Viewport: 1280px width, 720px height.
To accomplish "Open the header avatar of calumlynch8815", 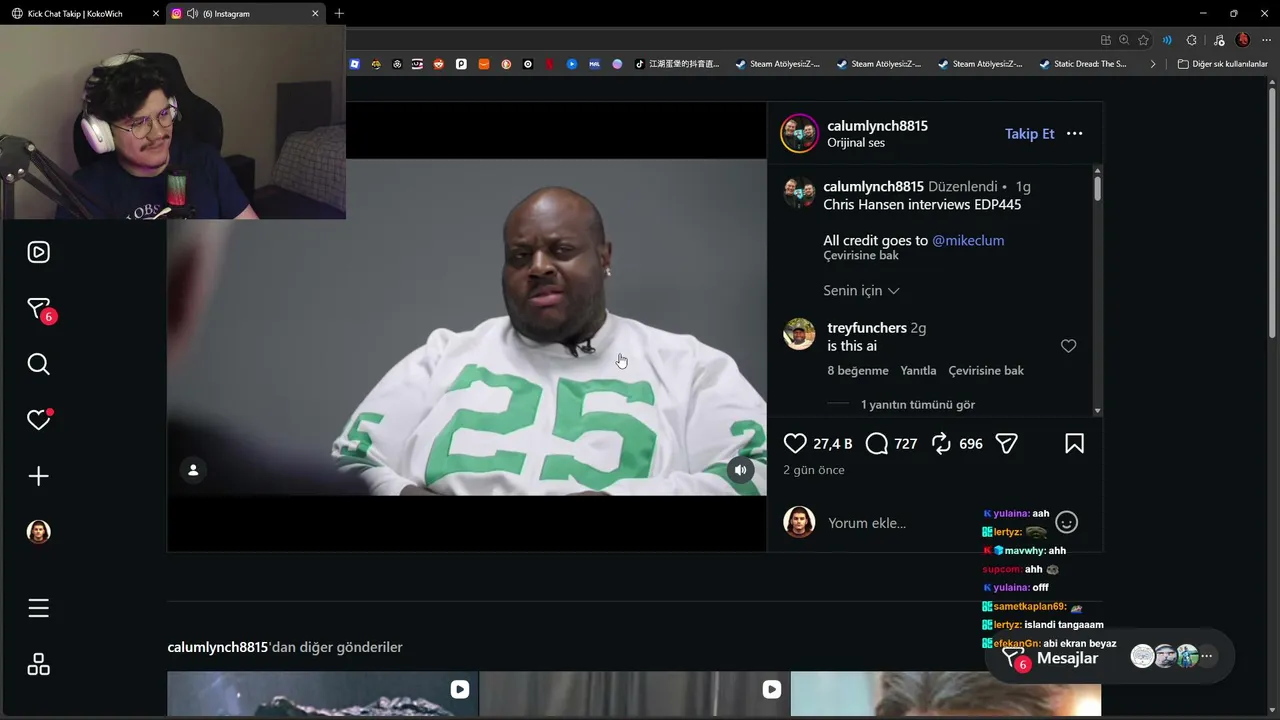I will click(x=799, y=134).
